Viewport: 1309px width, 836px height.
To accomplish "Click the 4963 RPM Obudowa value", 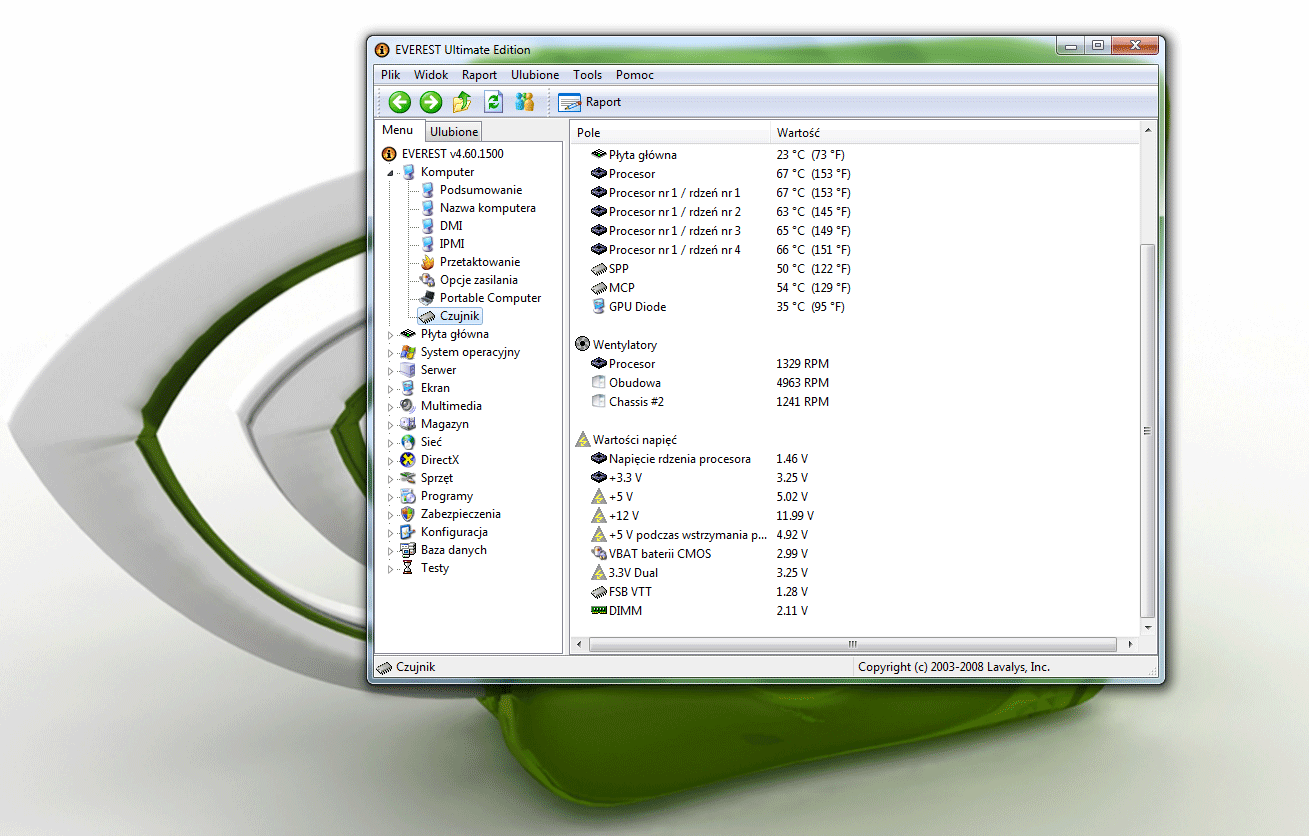I will click(802, 383).
